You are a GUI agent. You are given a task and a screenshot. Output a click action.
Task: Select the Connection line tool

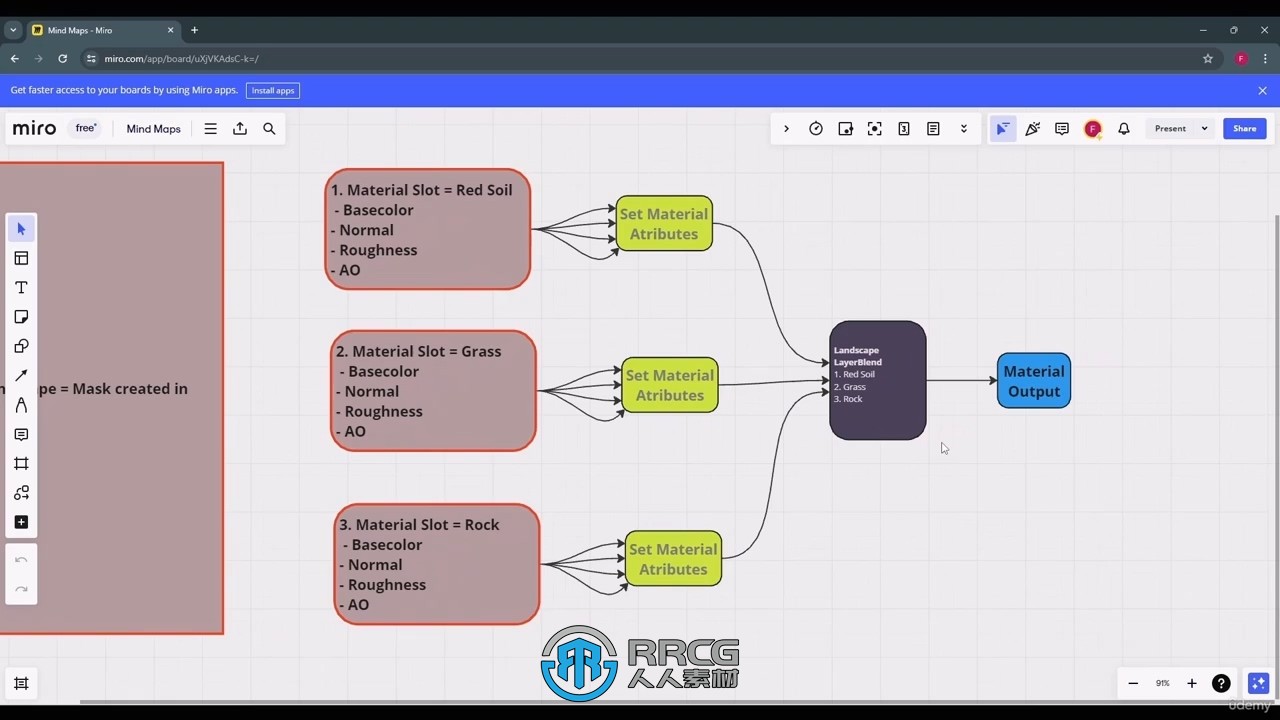tap(21, 376)
